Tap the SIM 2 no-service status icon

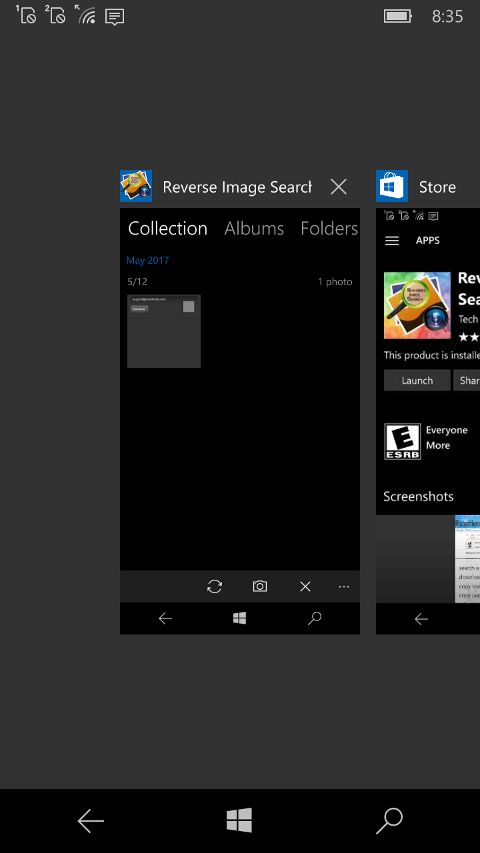[55, 15]
